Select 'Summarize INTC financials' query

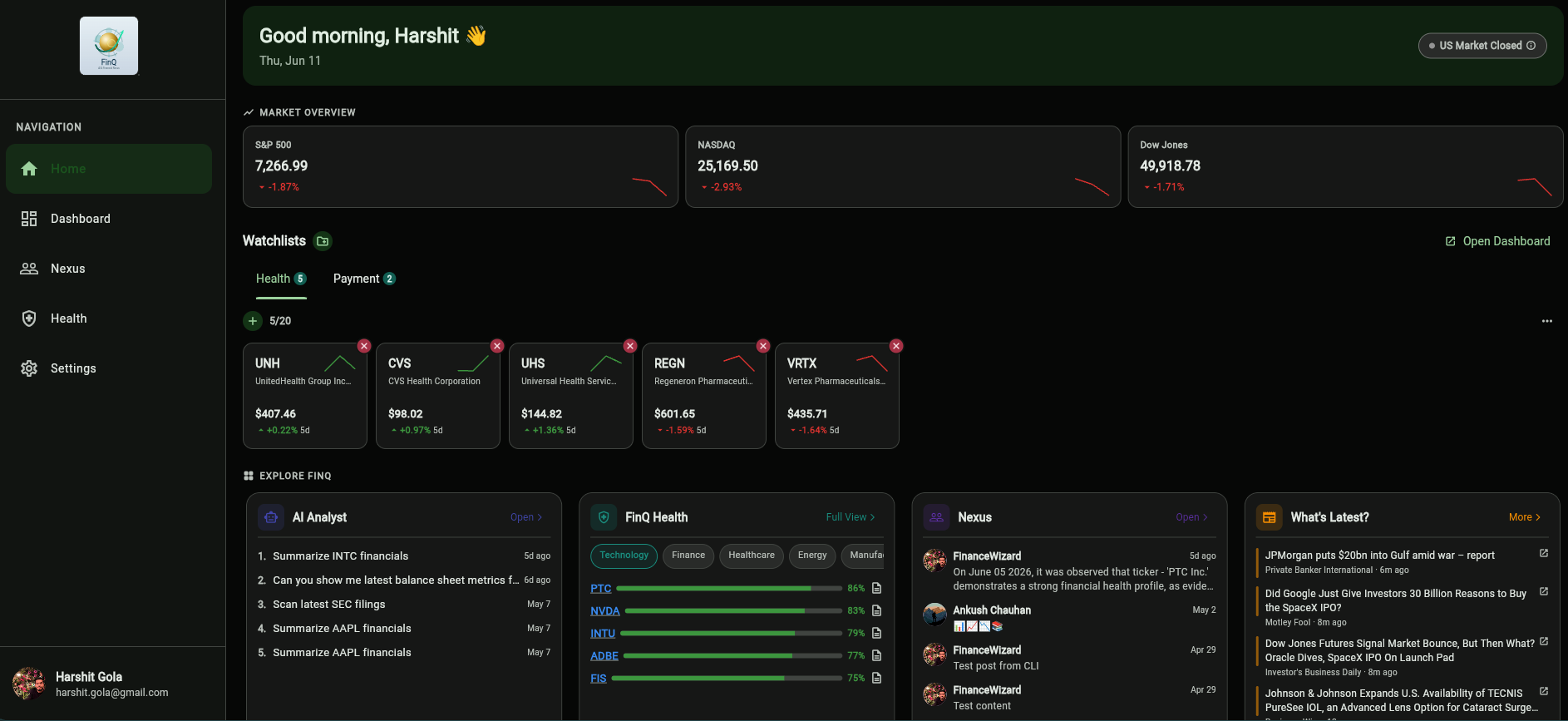[x=404, y=556]
